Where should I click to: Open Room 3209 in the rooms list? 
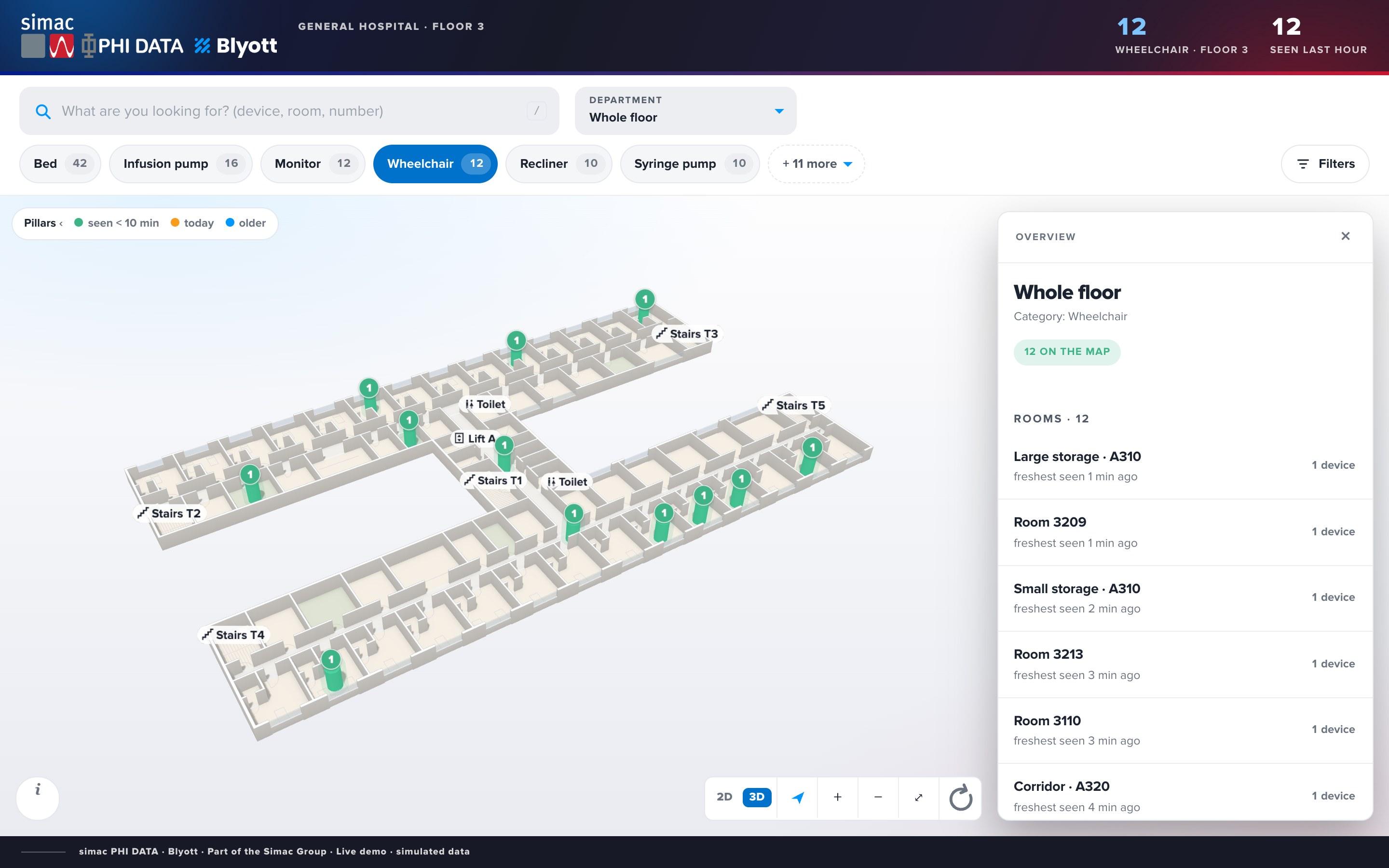click(1185, 532)
